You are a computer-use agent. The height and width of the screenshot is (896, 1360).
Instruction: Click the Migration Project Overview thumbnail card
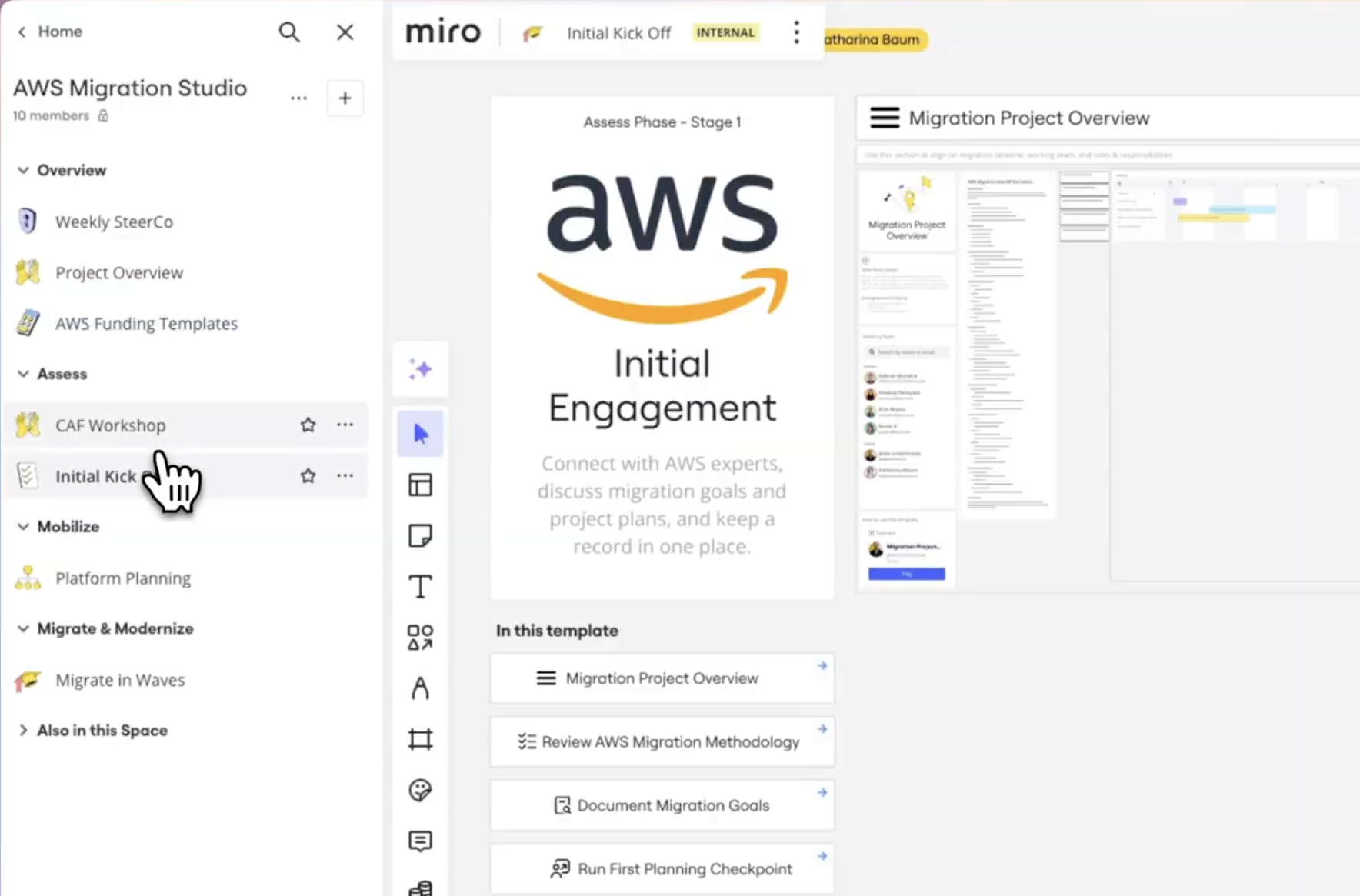(907, 210)
